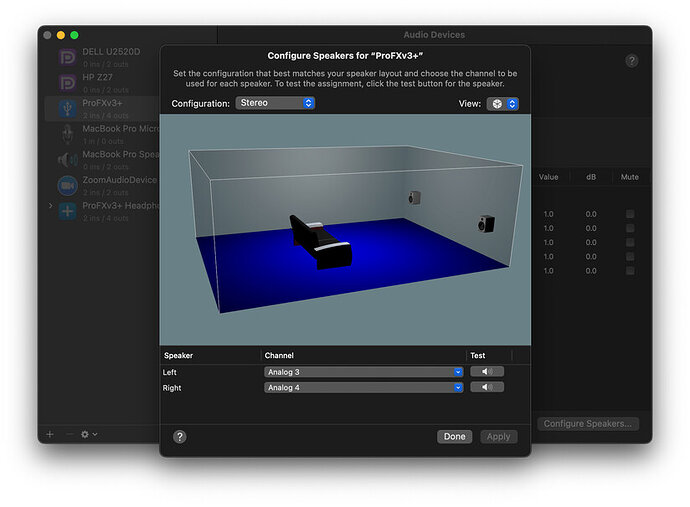Click the Mute column header

pyautogui.click(x=630, y=177)
